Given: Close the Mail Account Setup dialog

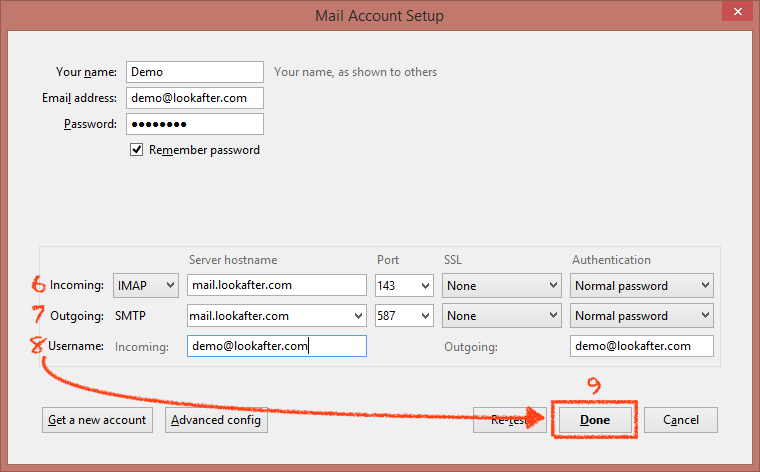Looking at the screenshot, I should (x=735, y=14).
